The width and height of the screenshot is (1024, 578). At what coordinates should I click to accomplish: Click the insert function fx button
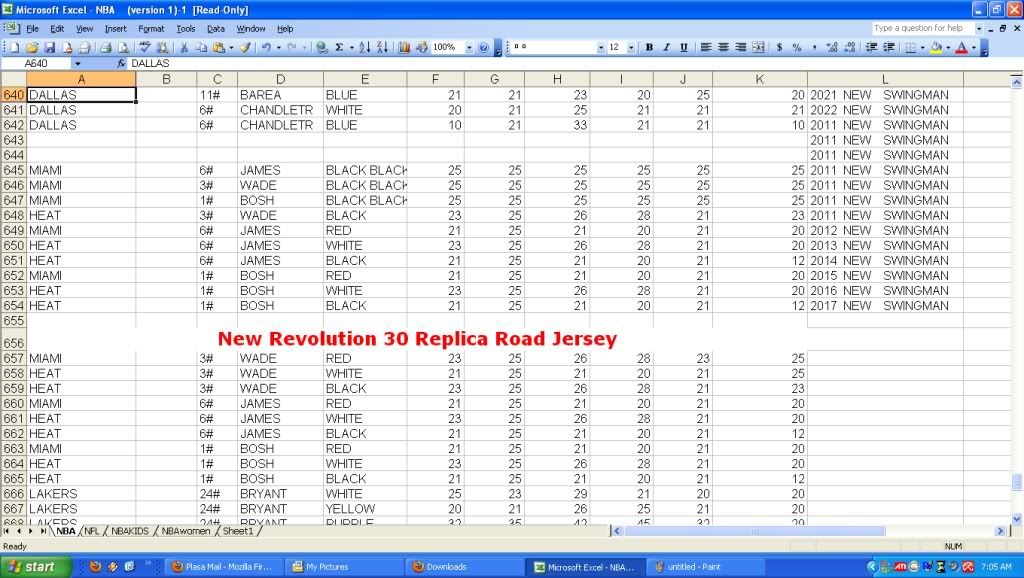tap(121, 63)
